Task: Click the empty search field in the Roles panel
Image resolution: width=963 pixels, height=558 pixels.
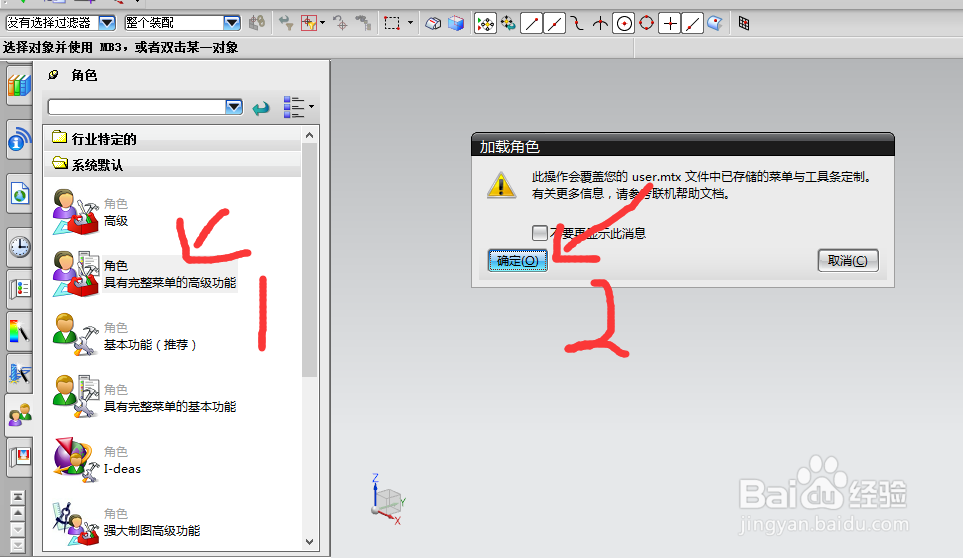Action: tap(137, 107)
